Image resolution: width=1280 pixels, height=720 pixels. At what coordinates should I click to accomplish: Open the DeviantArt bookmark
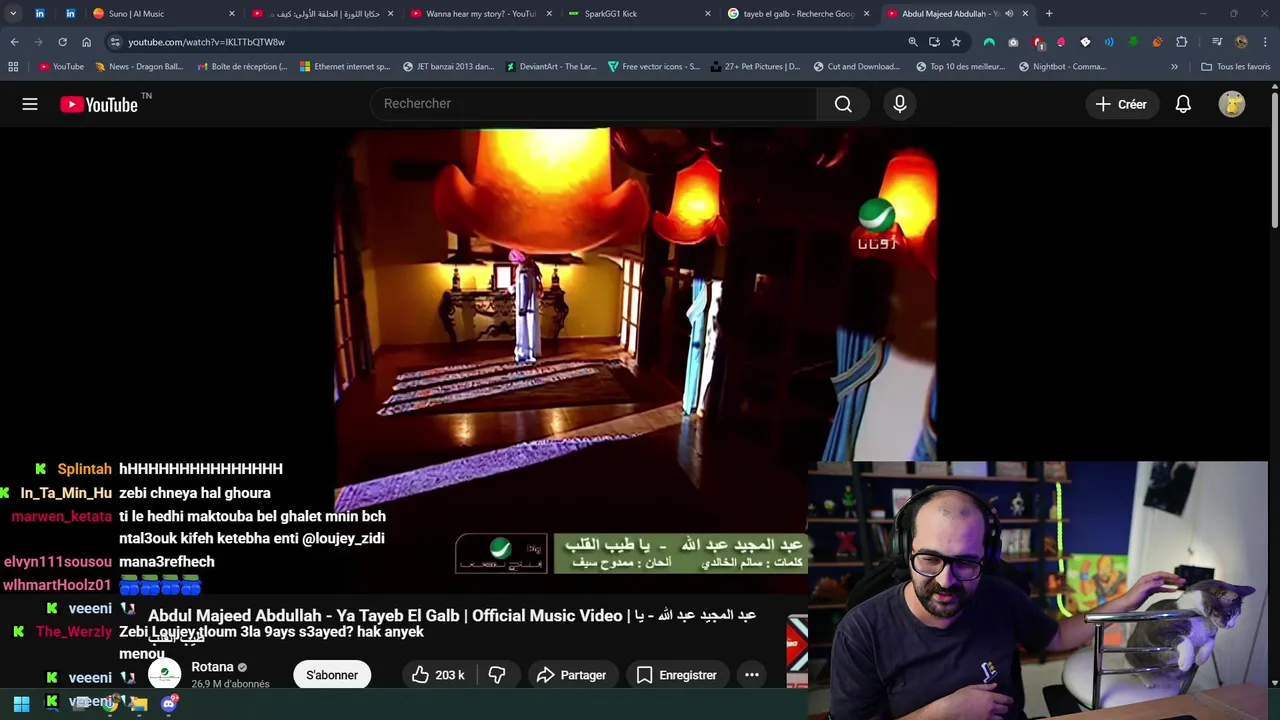[x=551, y=67]
